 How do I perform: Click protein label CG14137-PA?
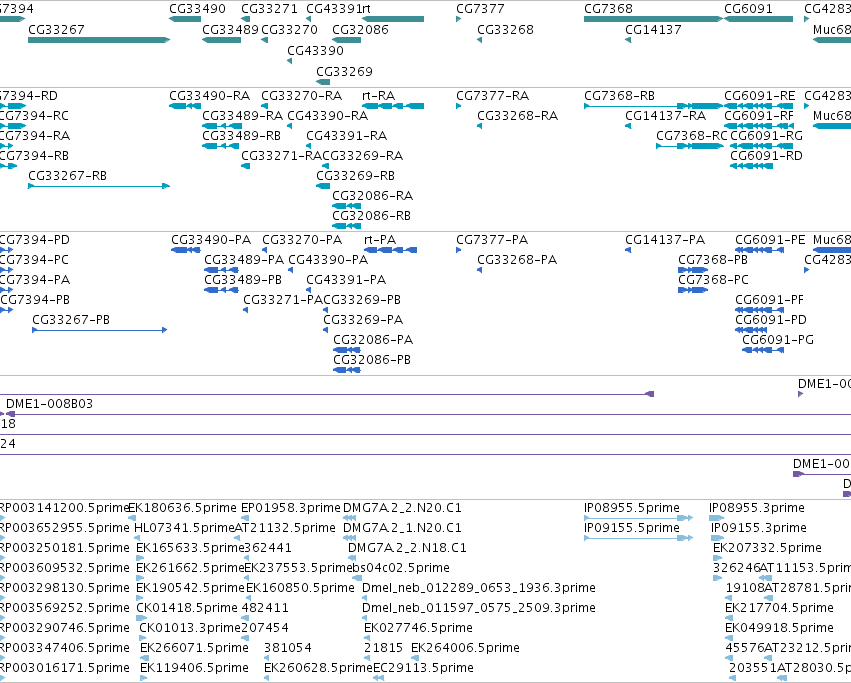pos(665,240)
